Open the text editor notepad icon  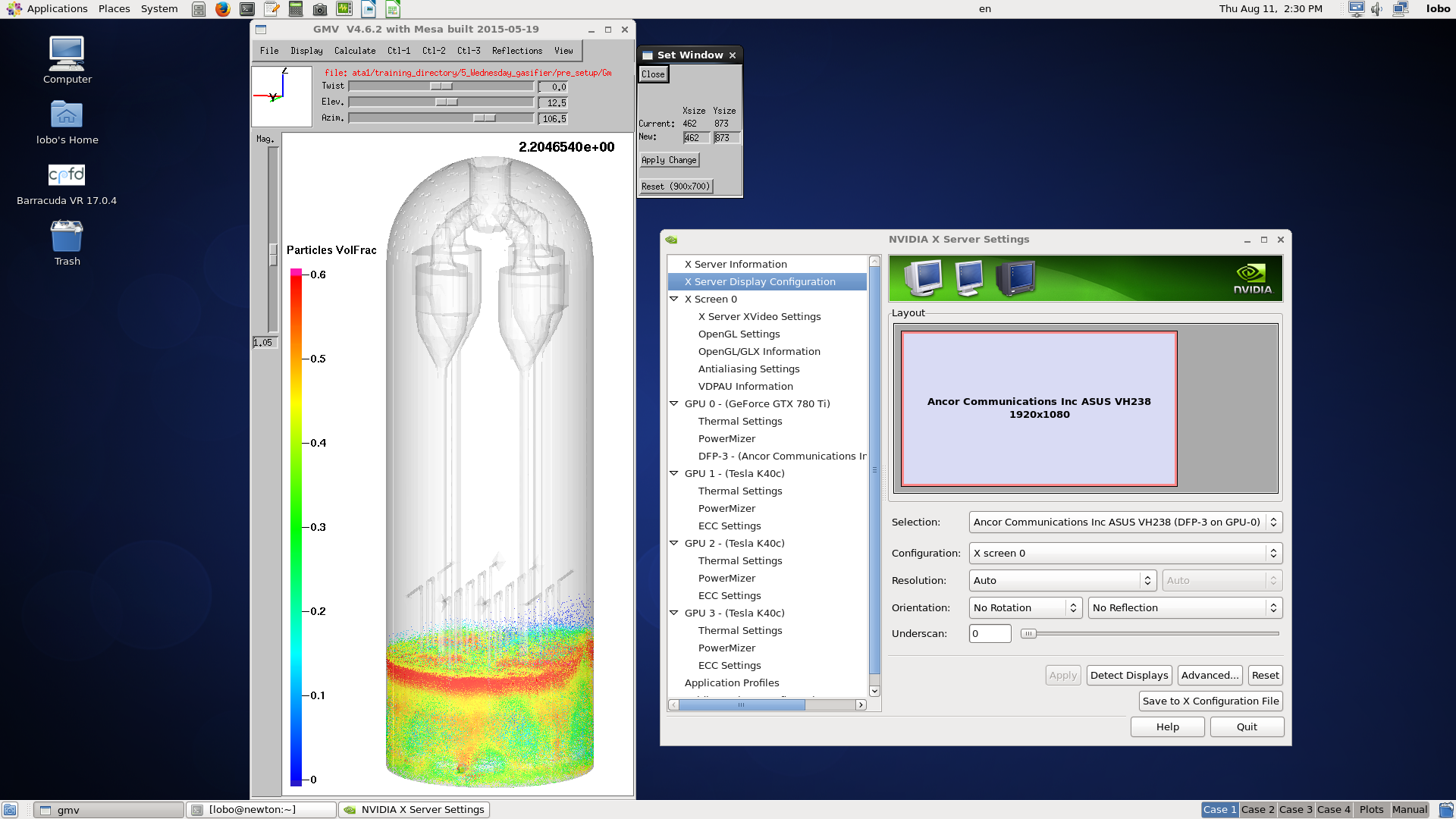[x=271, y=9]
